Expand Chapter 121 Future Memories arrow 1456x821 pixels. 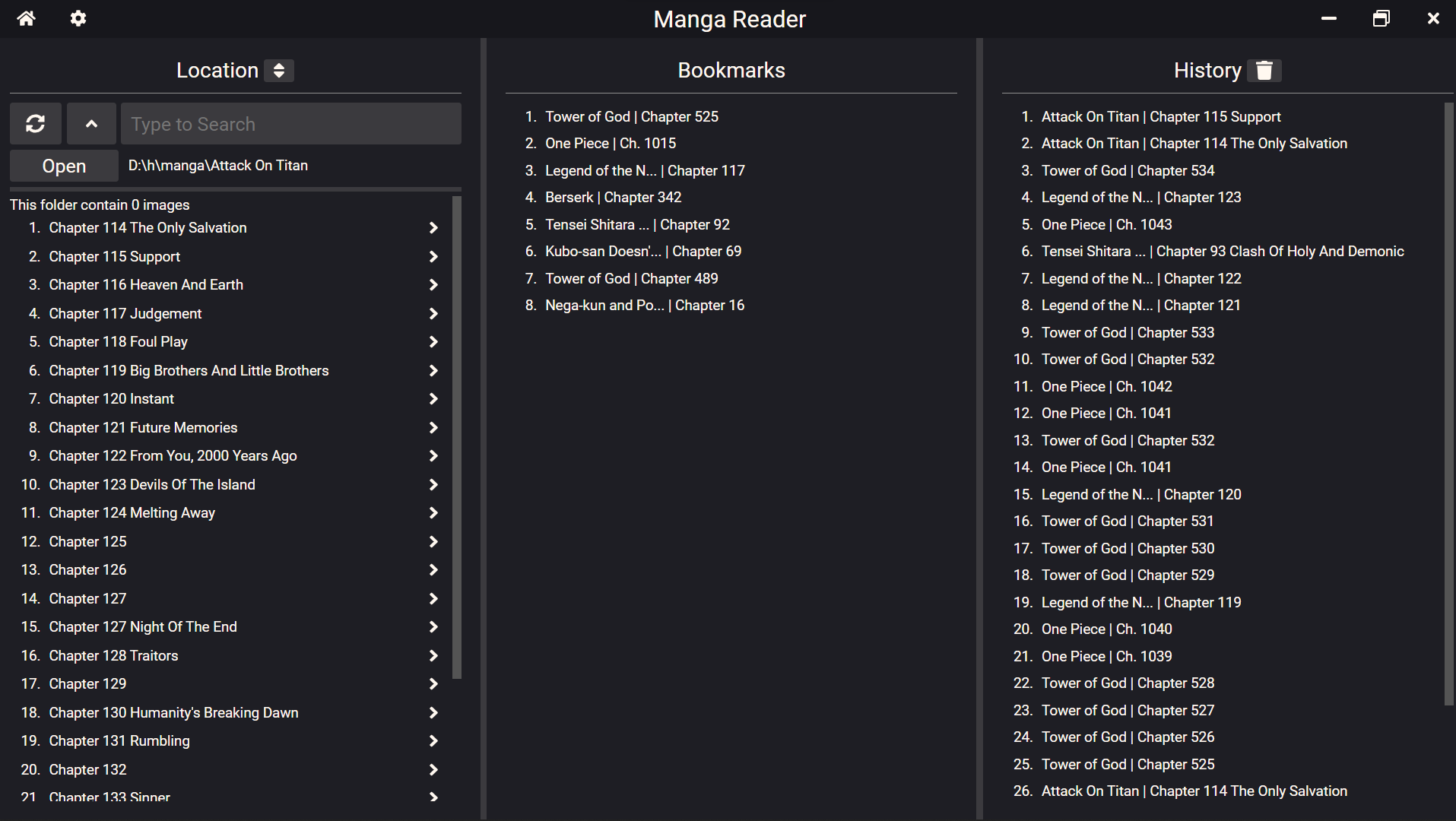433,428
